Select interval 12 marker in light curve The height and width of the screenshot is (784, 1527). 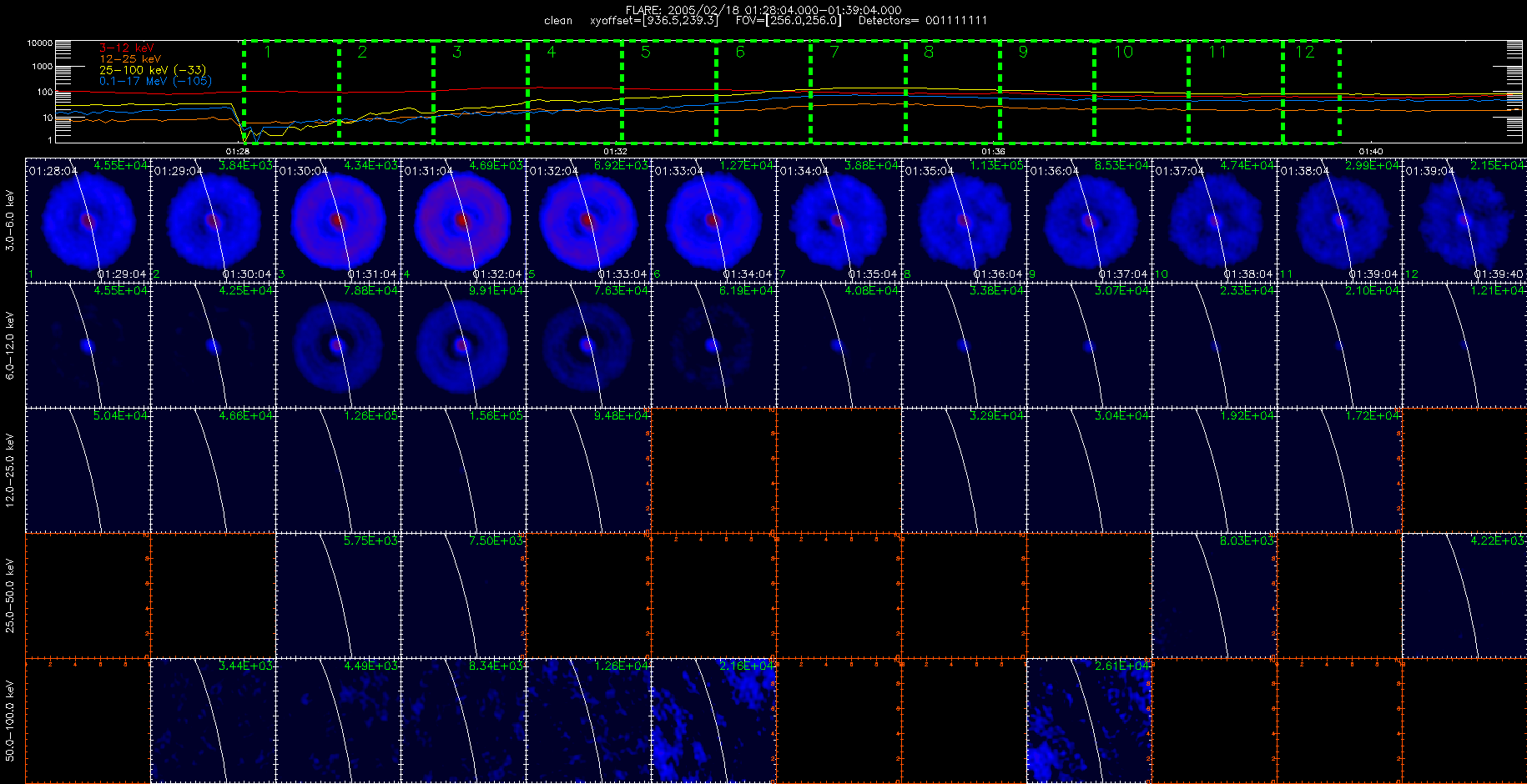tap(1305, 52)
